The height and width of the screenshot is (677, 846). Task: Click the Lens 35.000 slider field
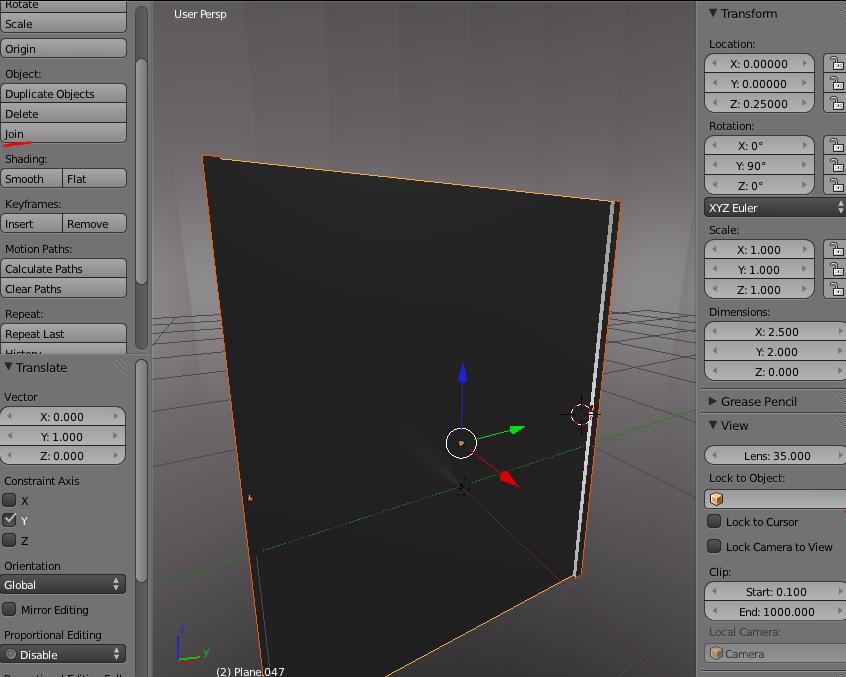[775, 455]
